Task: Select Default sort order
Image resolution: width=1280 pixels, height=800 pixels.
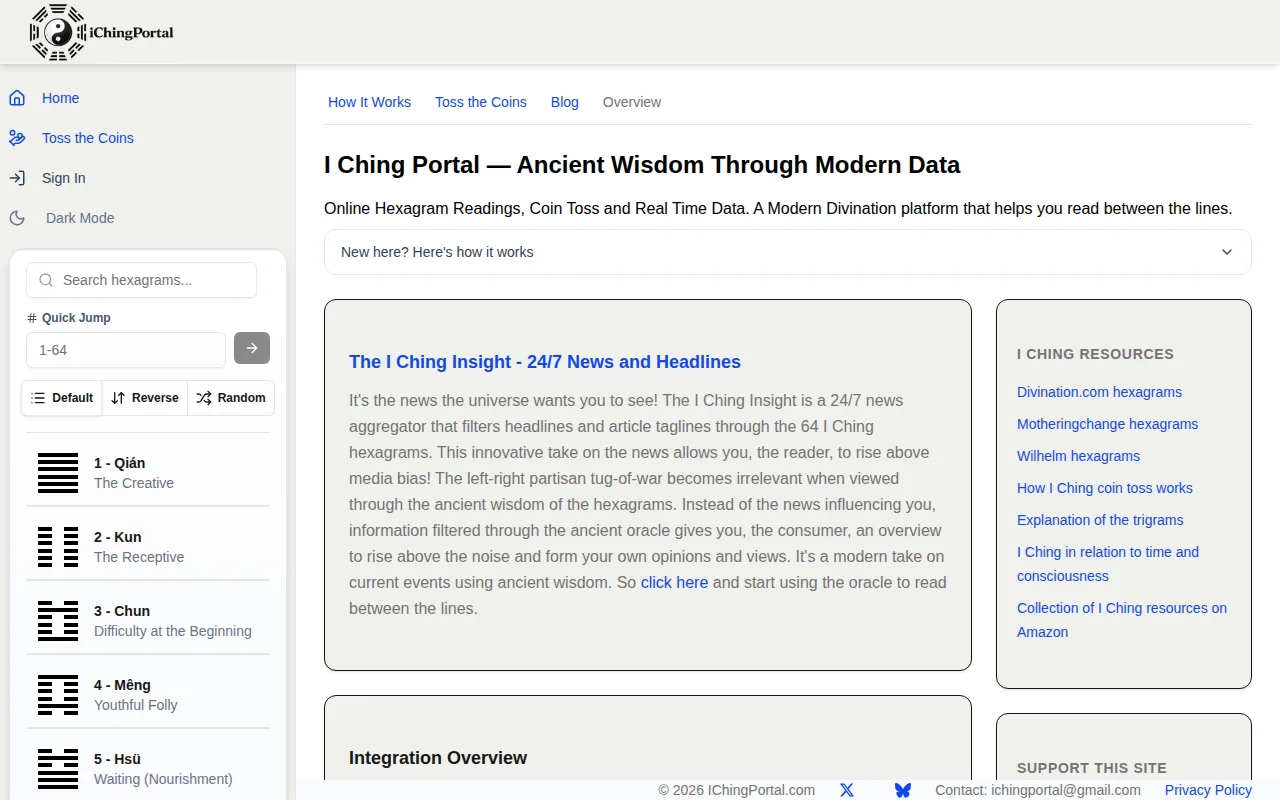Action: point(62,398)
